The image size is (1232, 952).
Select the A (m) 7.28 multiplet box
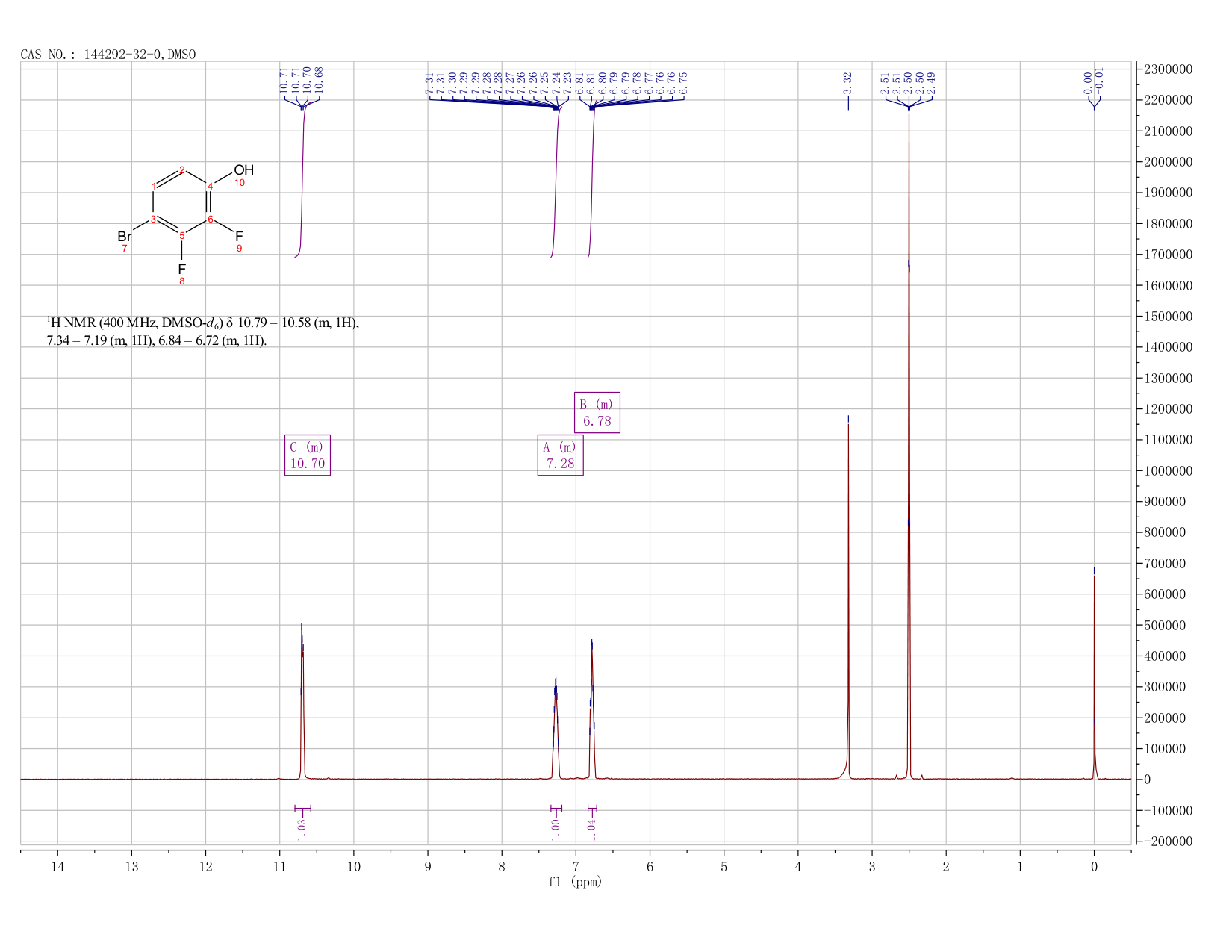(561, 455)
